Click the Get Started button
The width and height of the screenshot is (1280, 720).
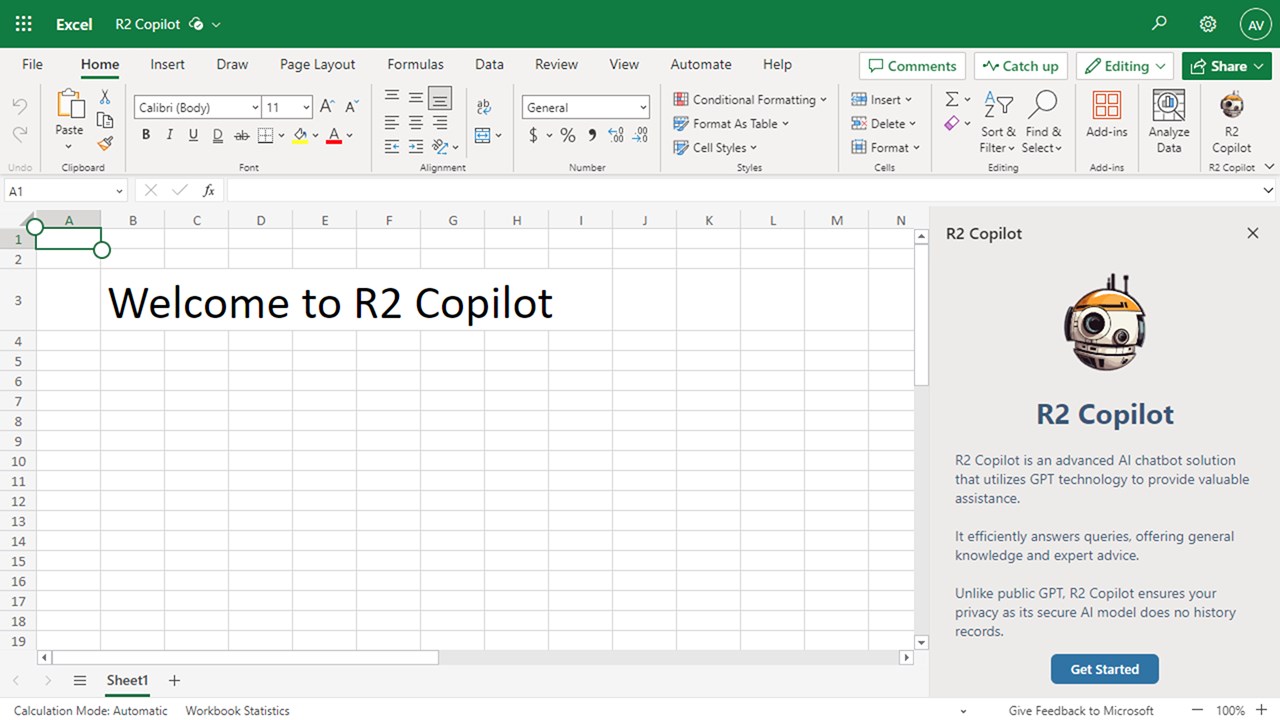coord(1105,669)
